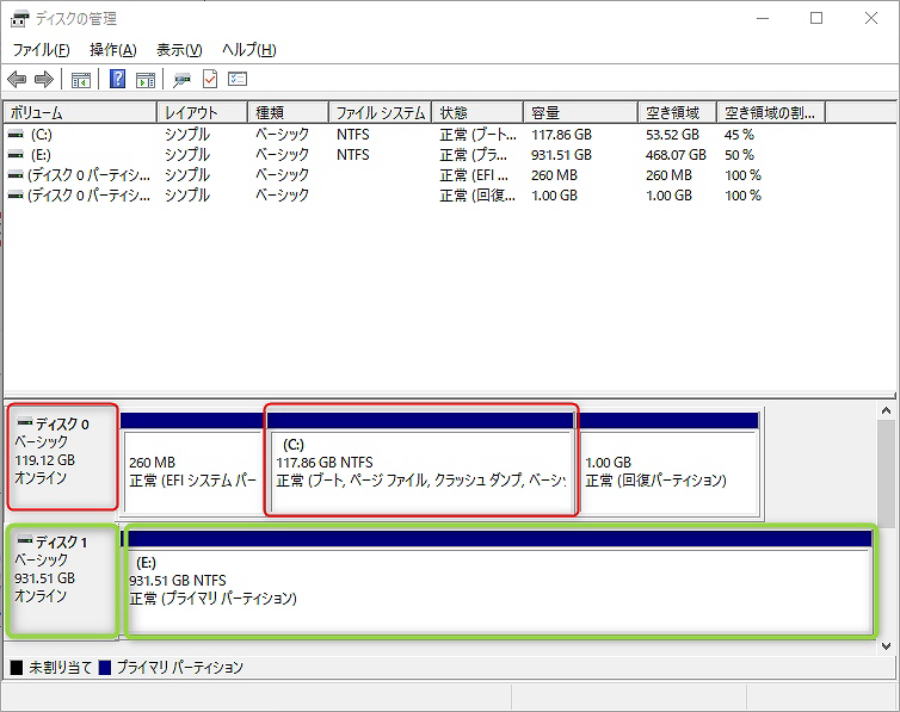Viewport: 900px width, 712px height.
Task: Open the ヘルプ(H) menu
Action: pyautogui.click(x=249, y=50)
